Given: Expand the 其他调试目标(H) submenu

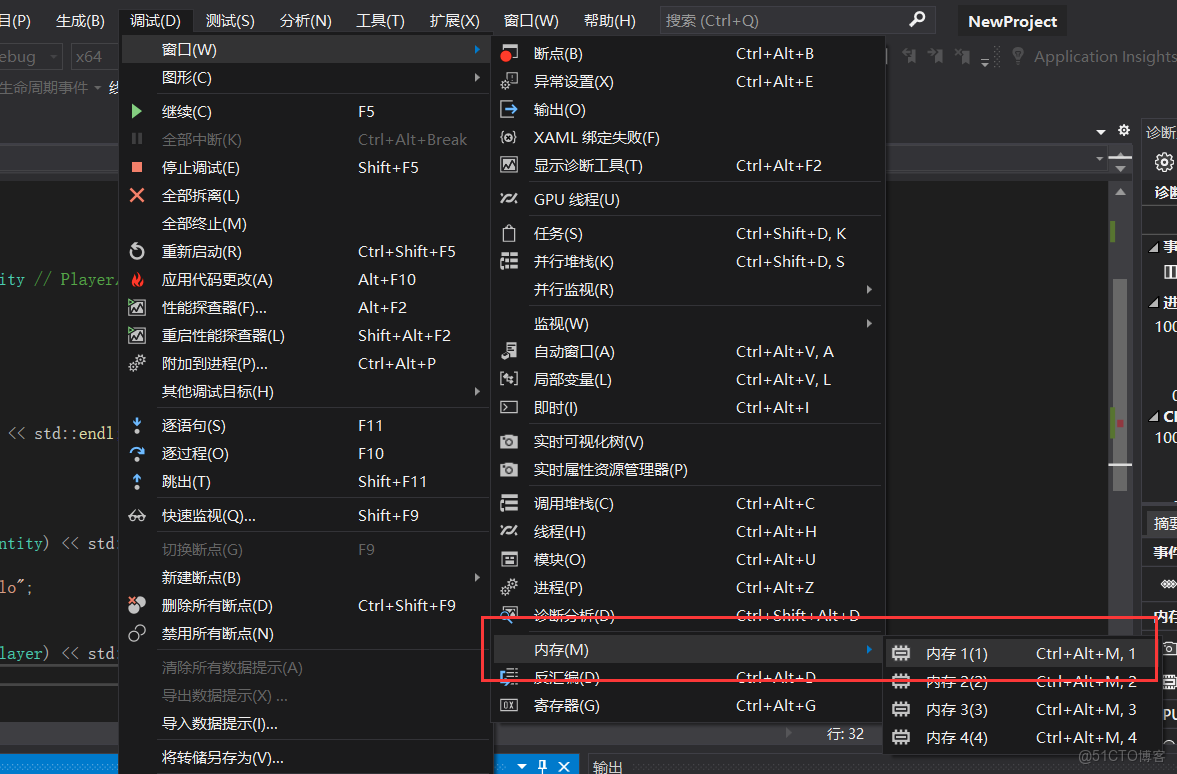Looking at the screenshot, I should pyautogui.click(x=478, y=391).
